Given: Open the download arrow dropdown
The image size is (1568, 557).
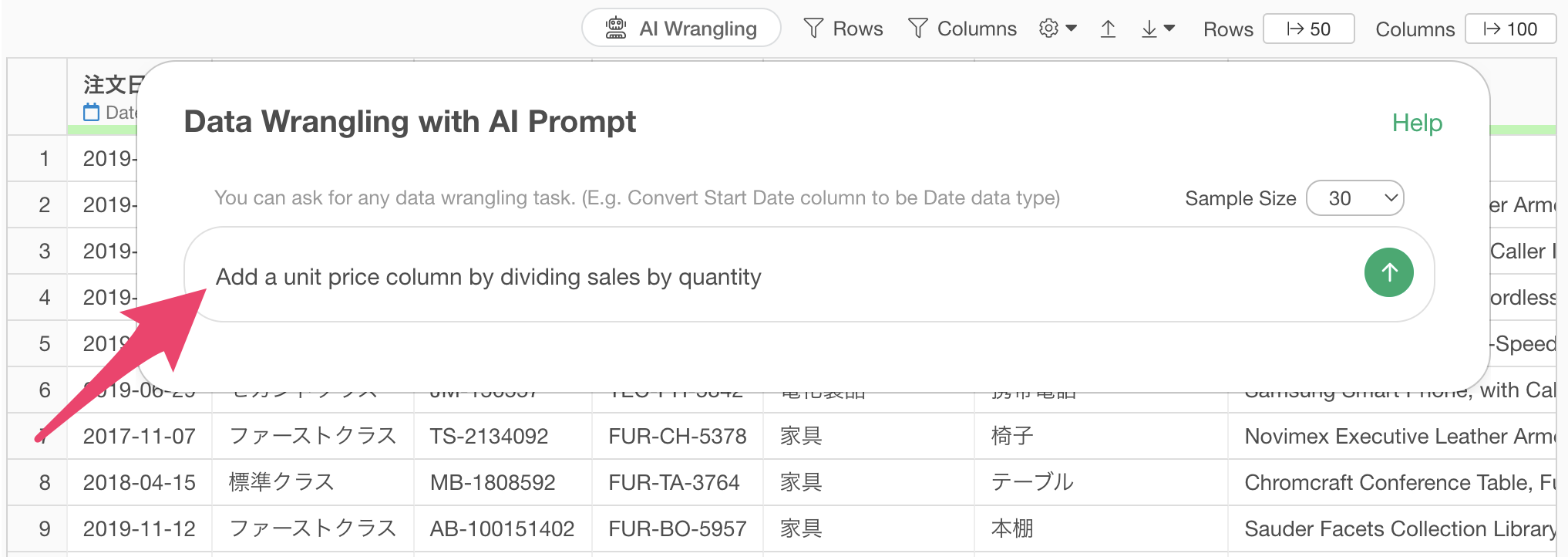Looking at the screenshot, I should (1158, 29).
